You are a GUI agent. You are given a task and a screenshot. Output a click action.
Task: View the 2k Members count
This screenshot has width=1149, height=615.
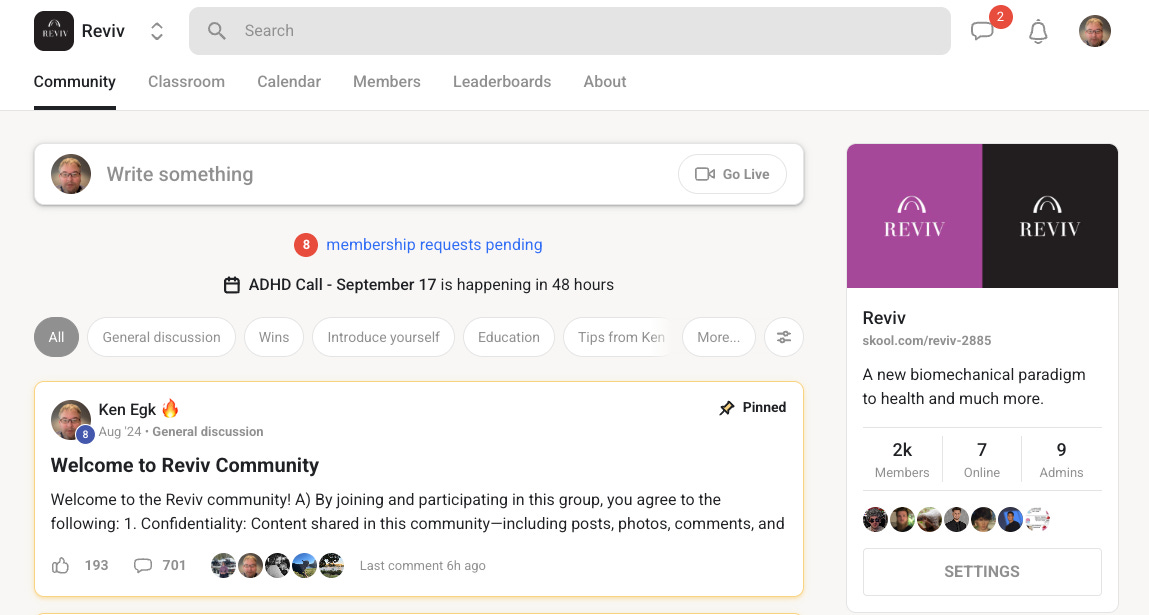pos(902,460)
